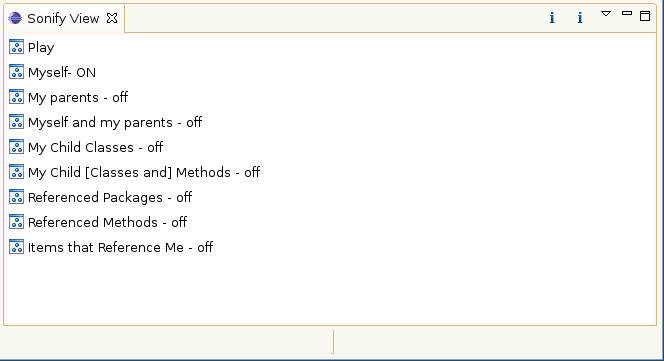Click the icon beside Play
The image size is (664, 361).
17,47
